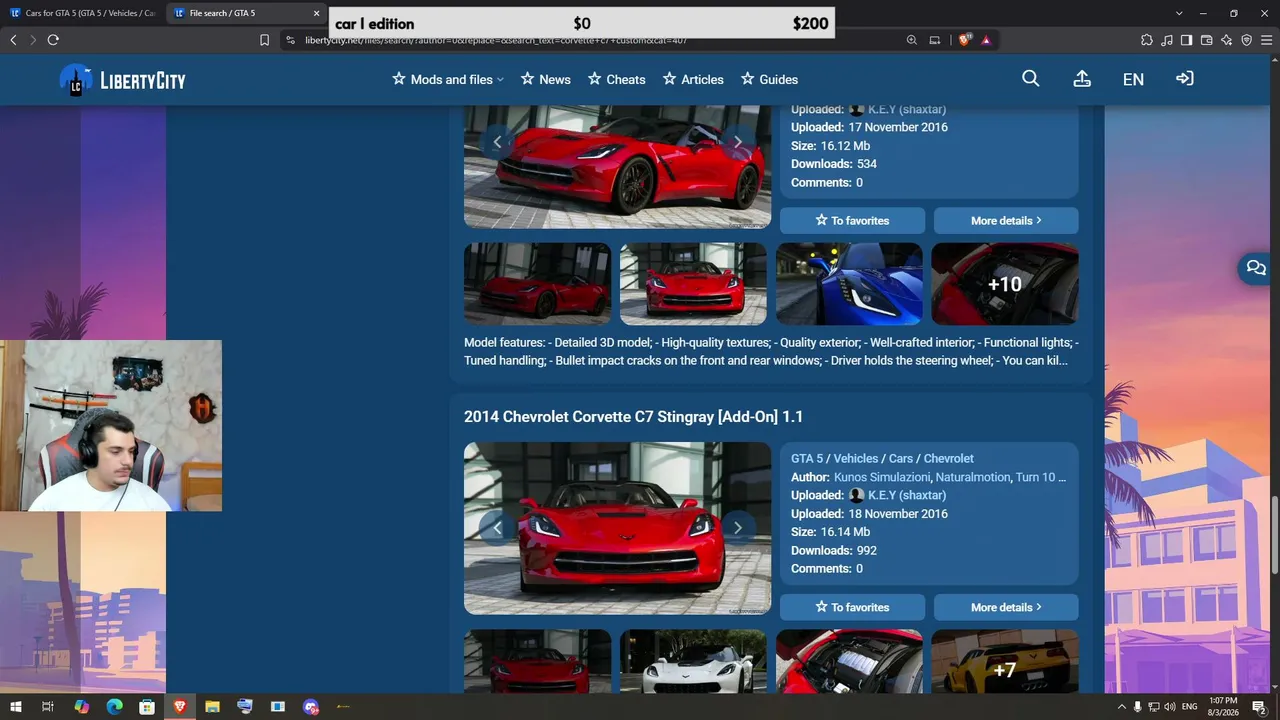Reload the page with the refresh icon
The height and width of the screenshot is (720, 1280).
tap(53, 40)
